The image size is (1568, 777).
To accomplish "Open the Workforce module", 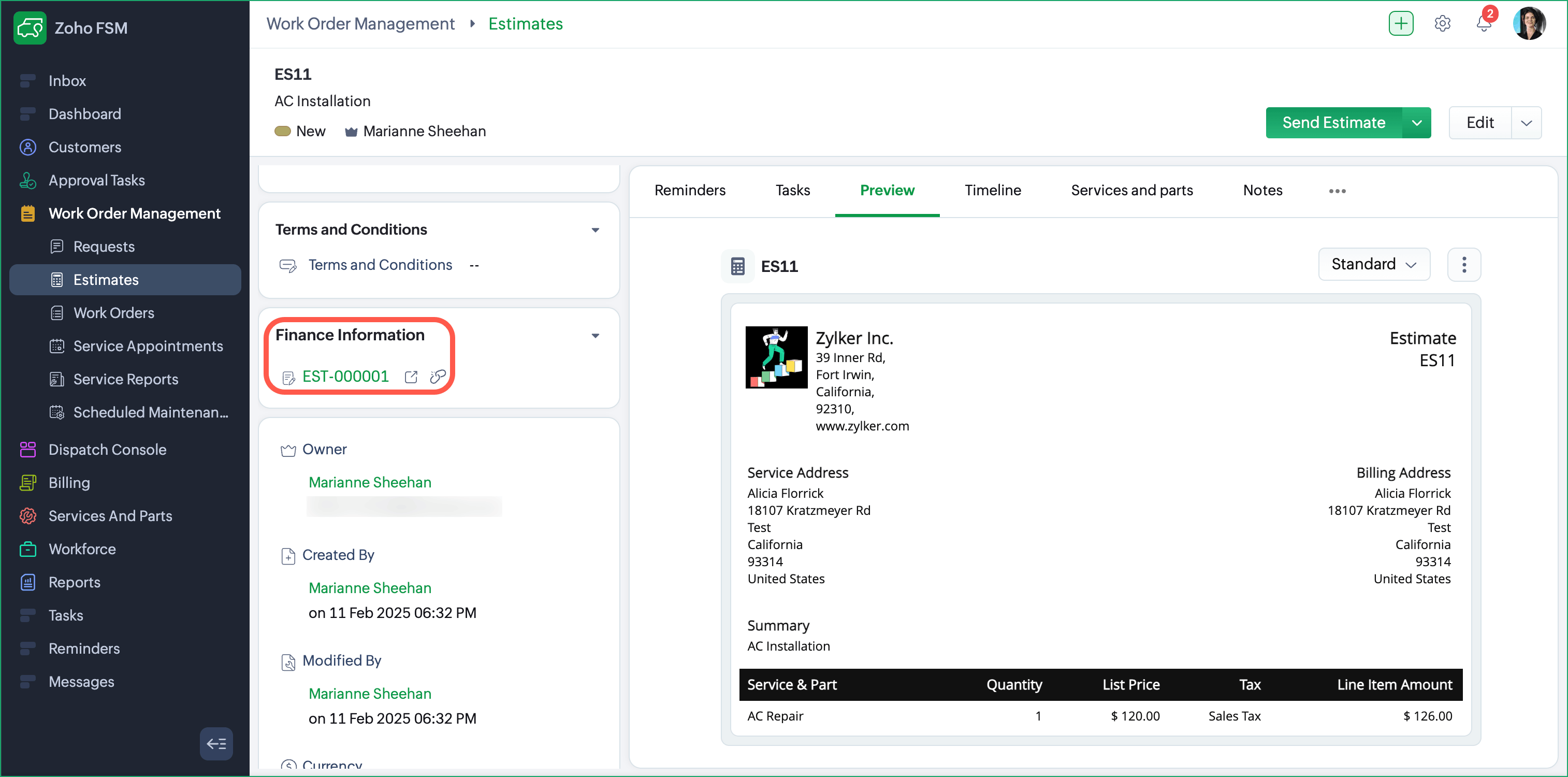I will (x=82, y=549).
